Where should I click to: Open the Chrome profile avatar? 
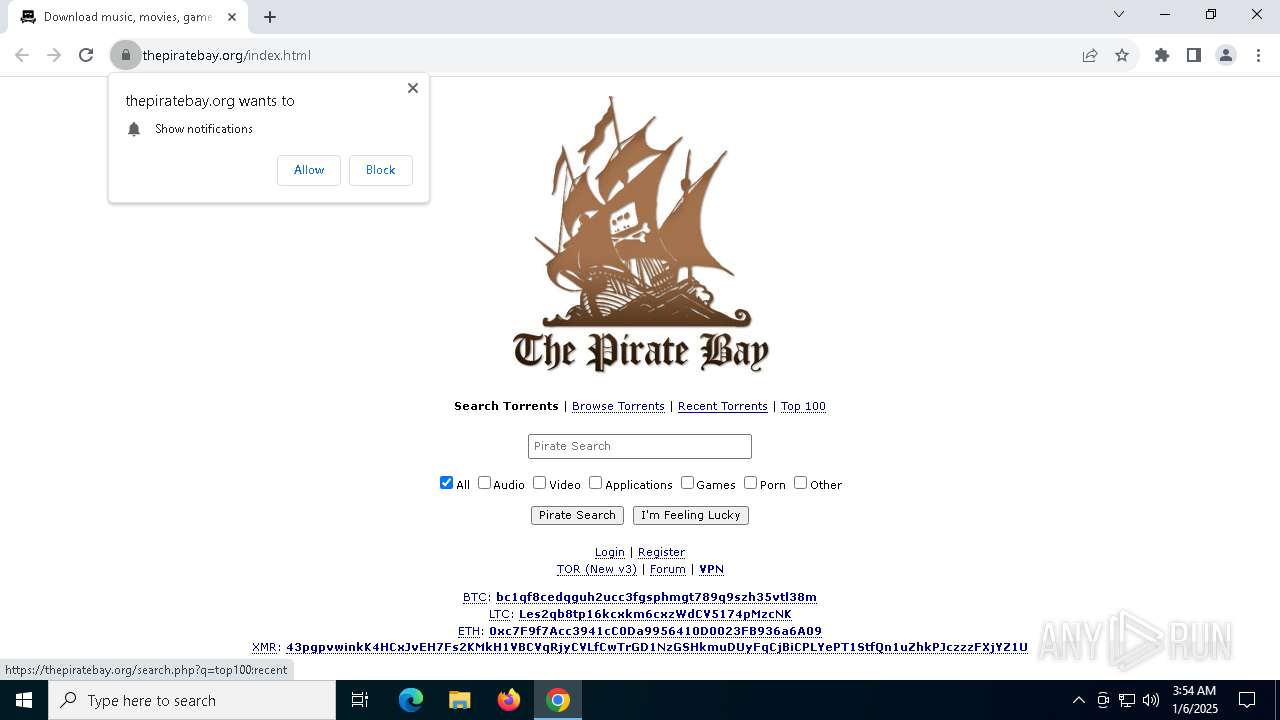(1226, 55)
